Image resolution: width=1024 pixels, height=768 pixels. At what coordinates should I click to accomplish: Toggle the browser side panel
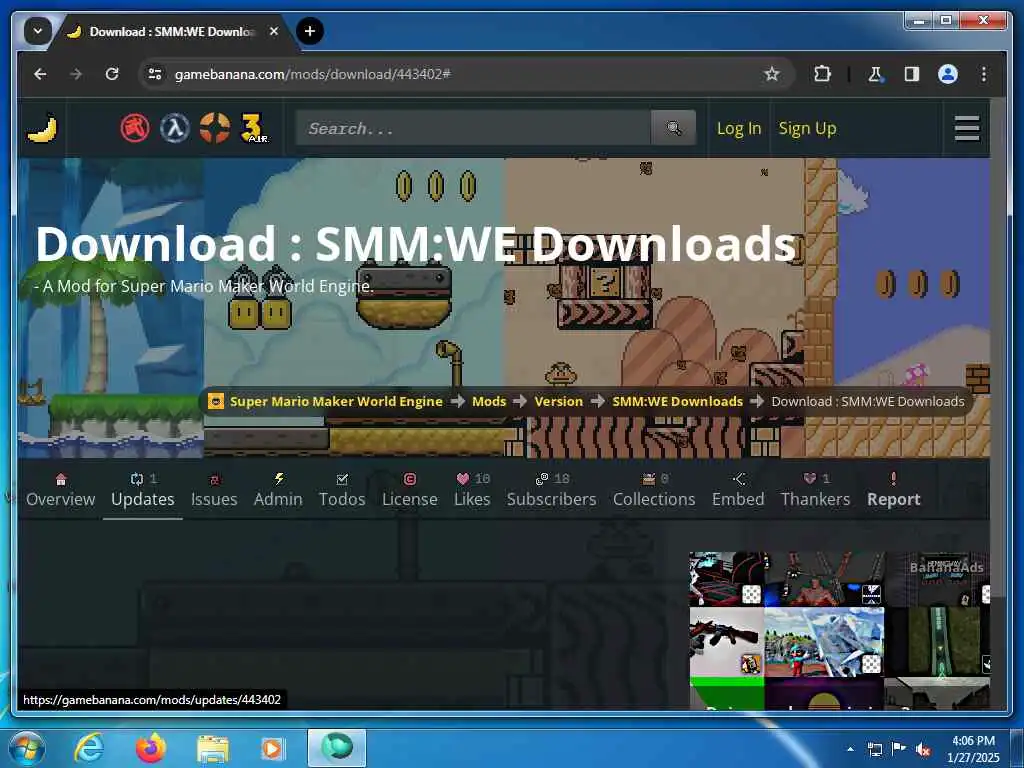coord(912,74)
